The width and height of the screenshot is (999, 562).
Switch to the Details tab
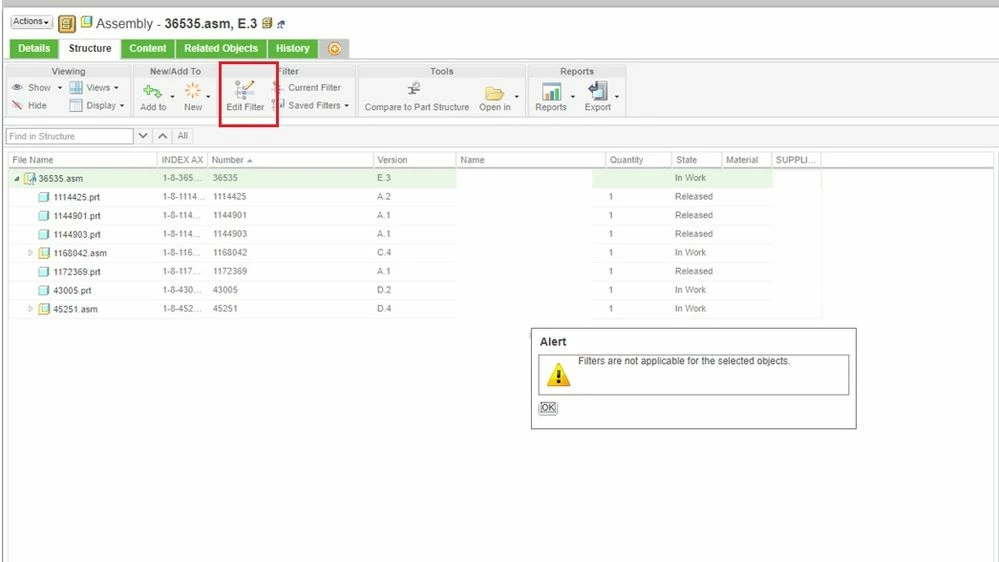34,48
